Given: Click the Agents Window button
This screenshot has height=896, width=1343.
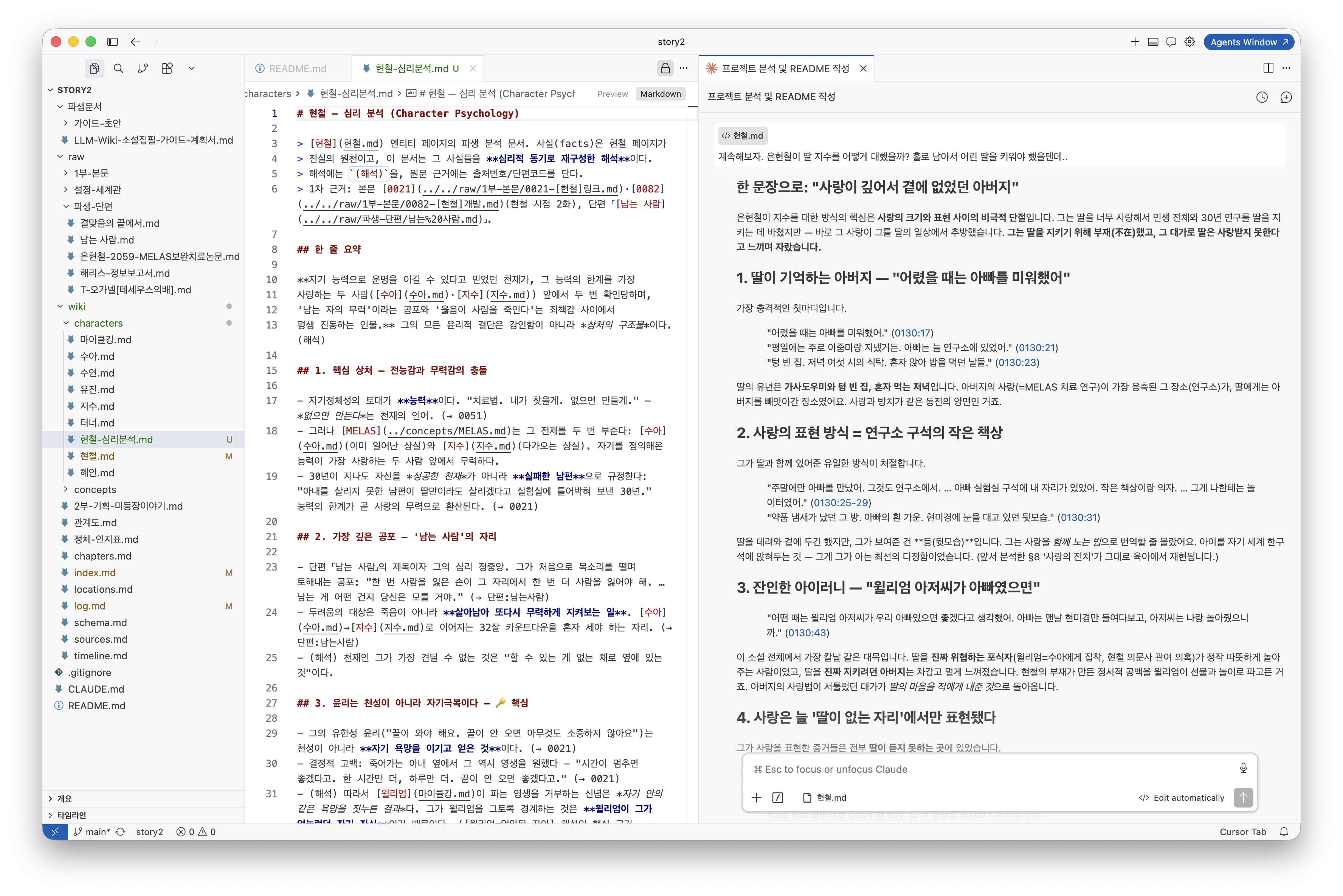Looking at the screenshot, I should pyautogui.click(x=1248, y=42).
